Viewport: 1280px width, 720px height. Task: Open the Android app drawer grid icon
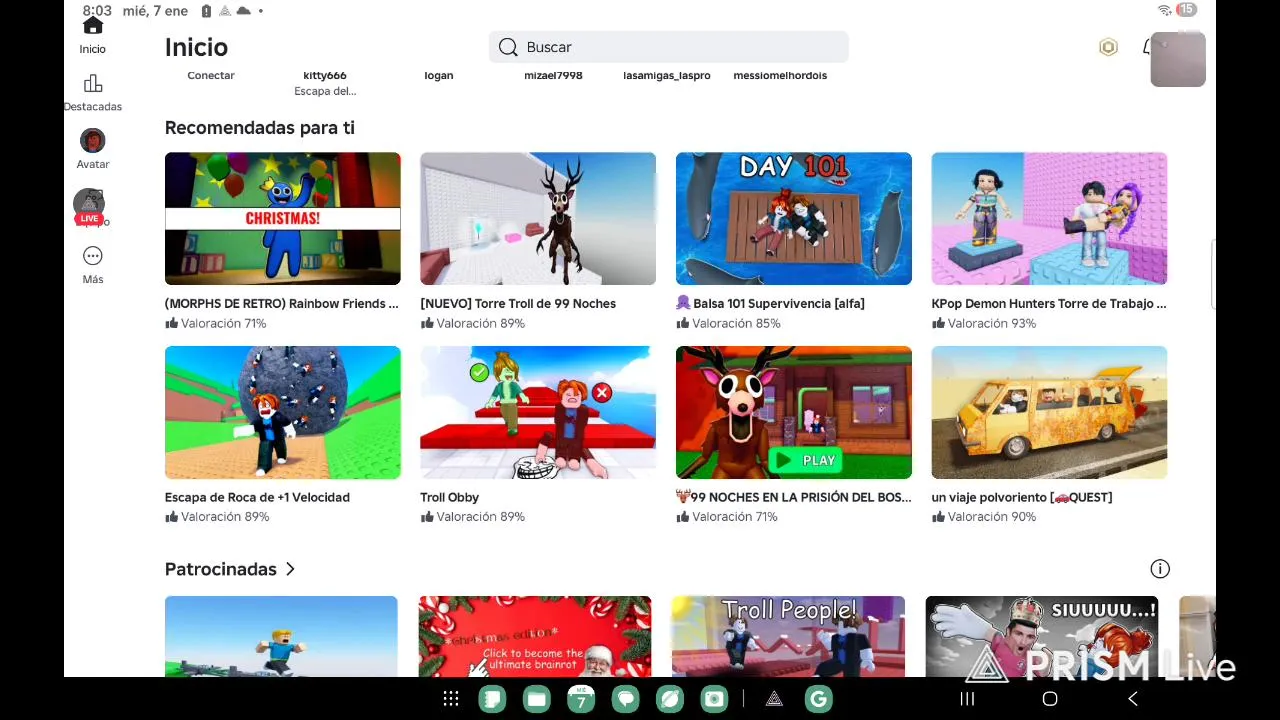click(x=451, y=699)
